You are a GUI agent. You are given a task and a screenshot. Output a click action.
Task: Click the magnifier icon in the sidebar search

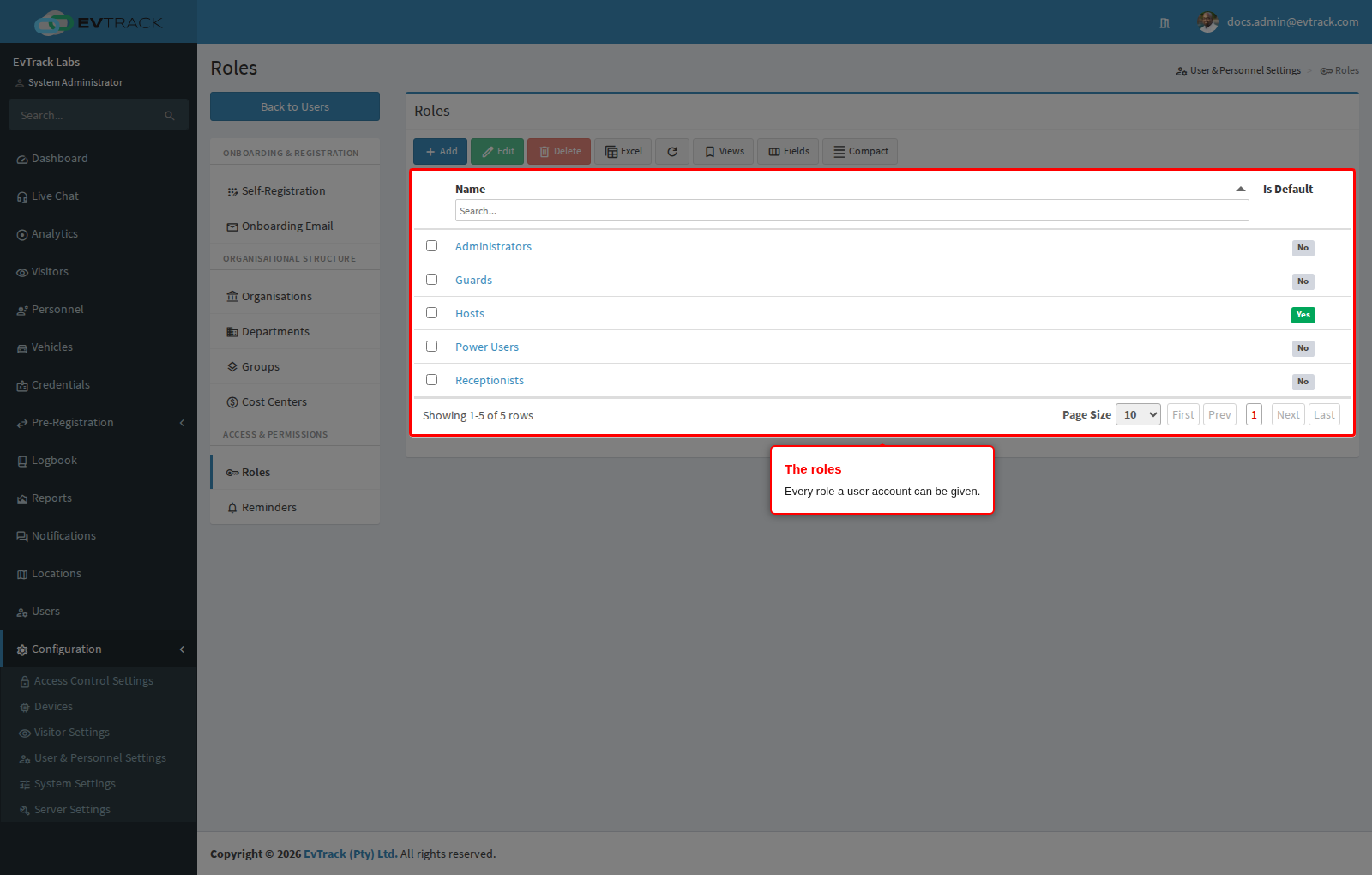point(170,116)
